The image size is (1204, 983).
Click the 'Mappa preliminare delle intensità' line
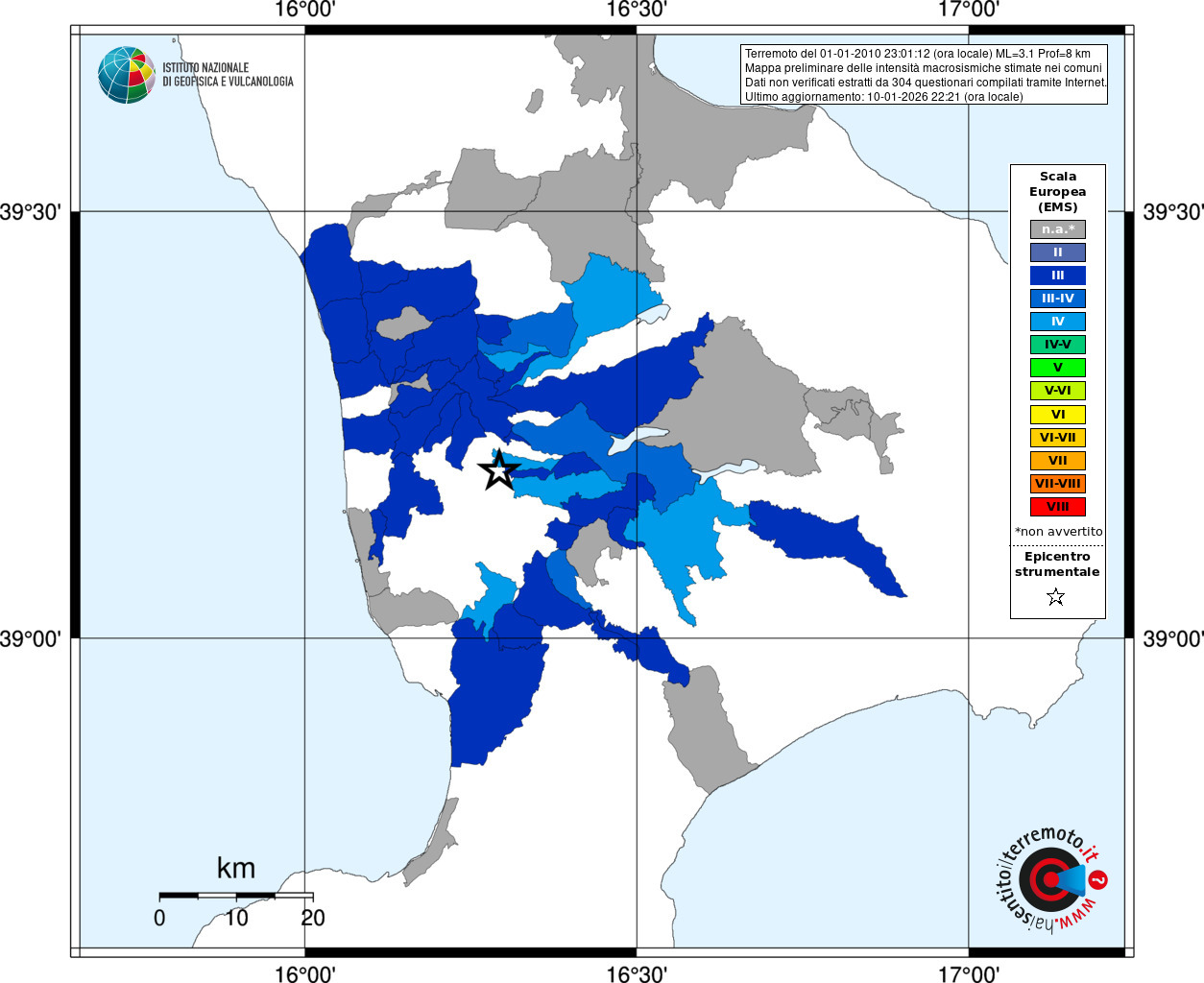(924, 68)
